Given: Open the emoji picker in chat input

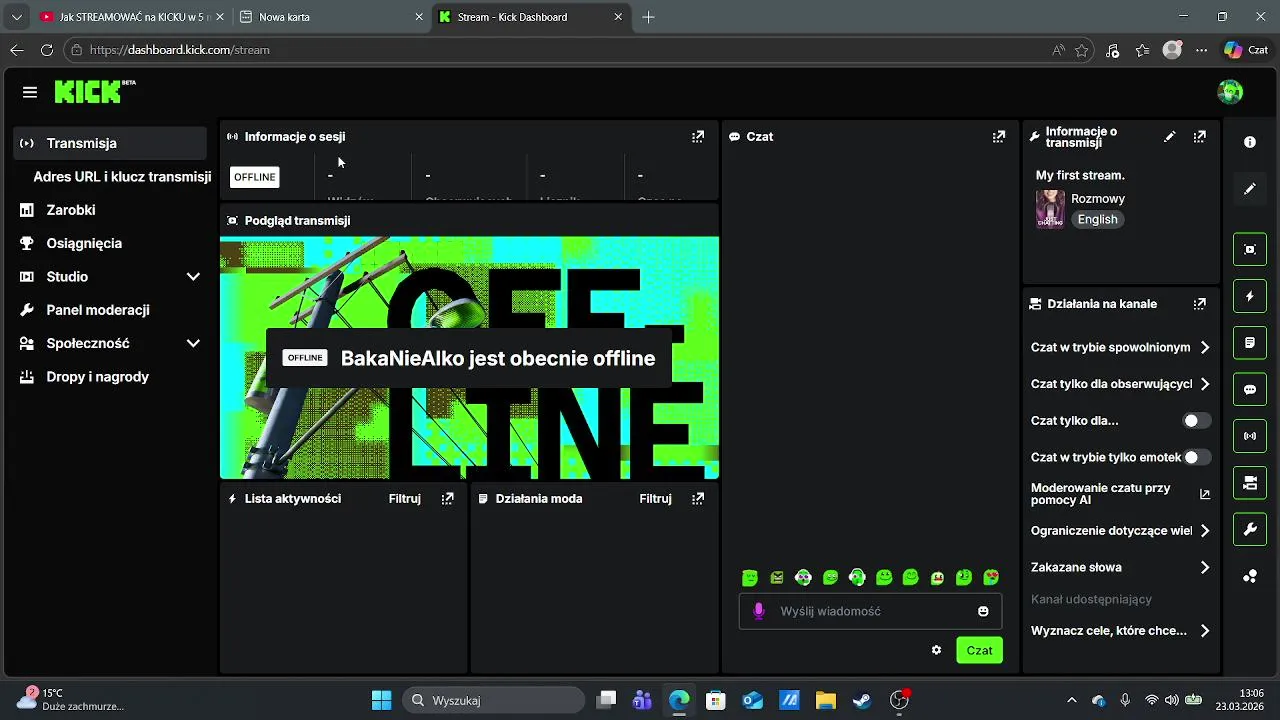Looking at the screenshot, I should (983, 611).
